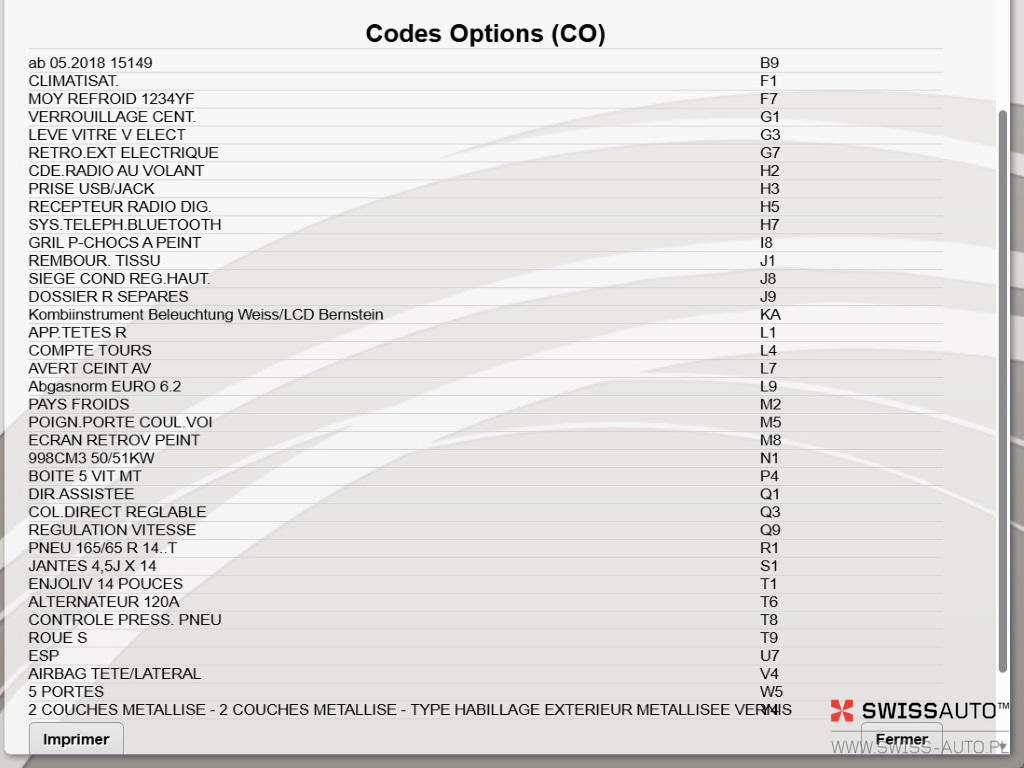Click the Codes Options (CO) heading

coord(485,33)
